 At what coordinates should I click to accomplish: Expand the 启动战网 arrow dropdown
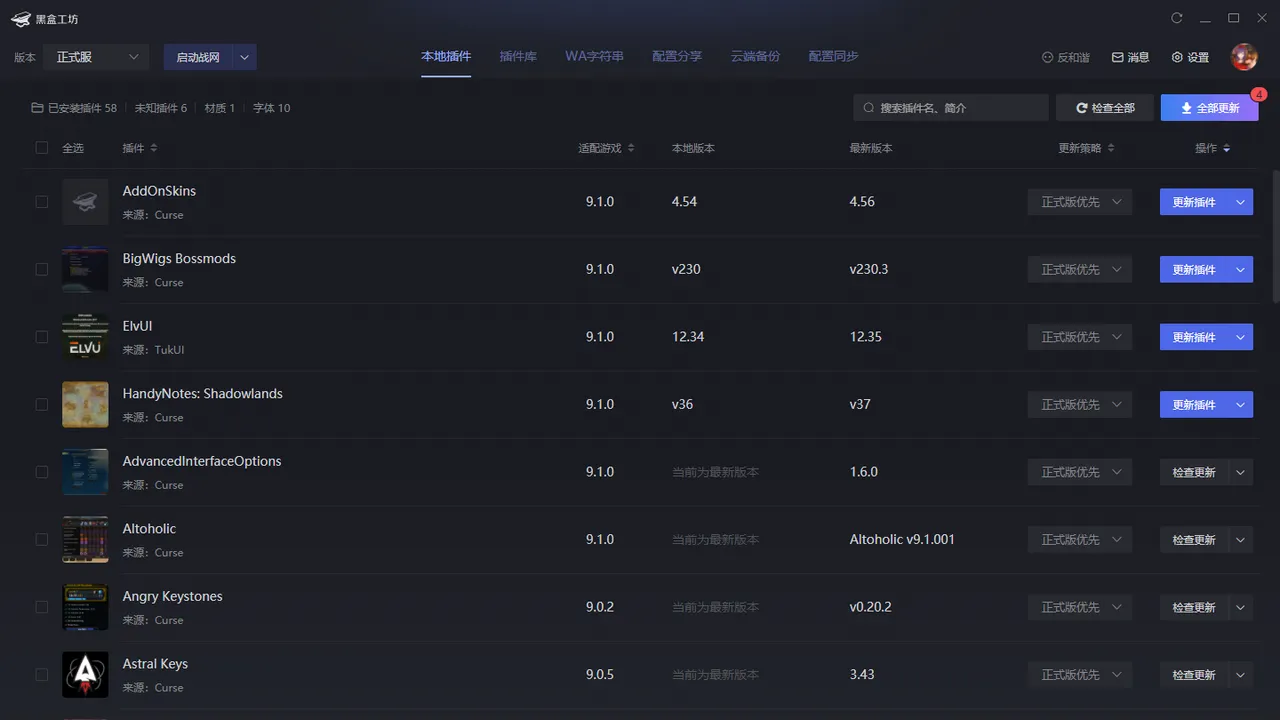(x=244, y=57)
